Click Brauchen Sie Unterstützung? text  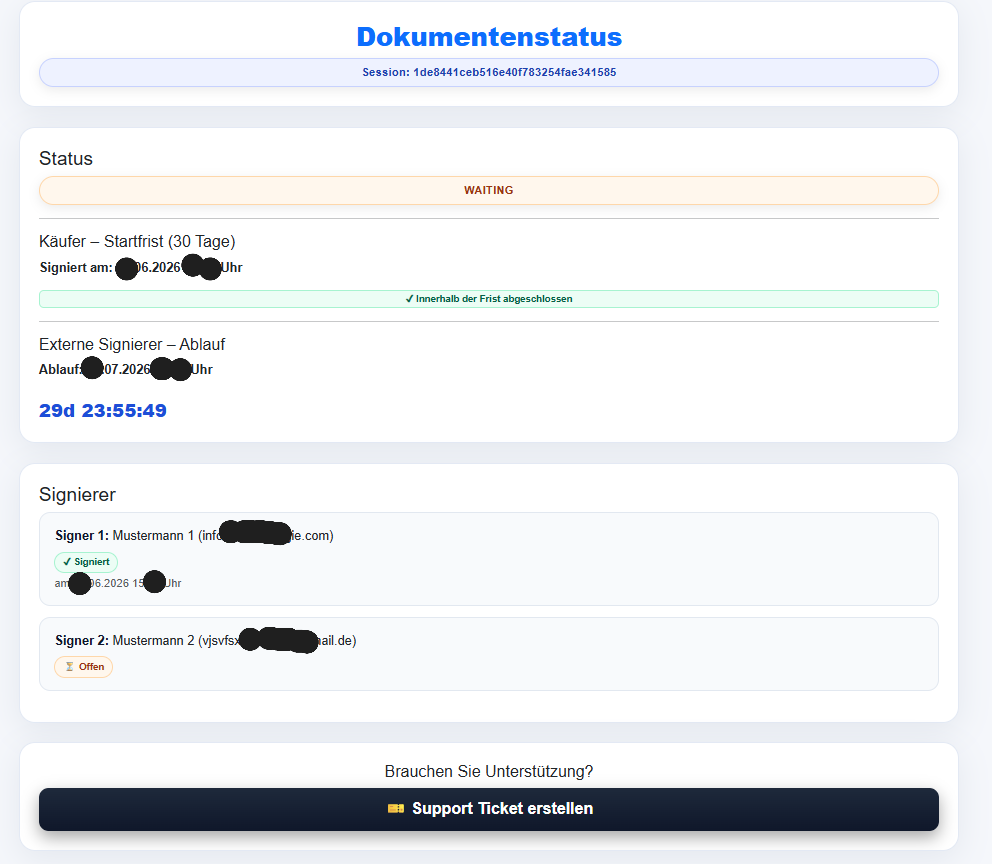pos(488,772)
